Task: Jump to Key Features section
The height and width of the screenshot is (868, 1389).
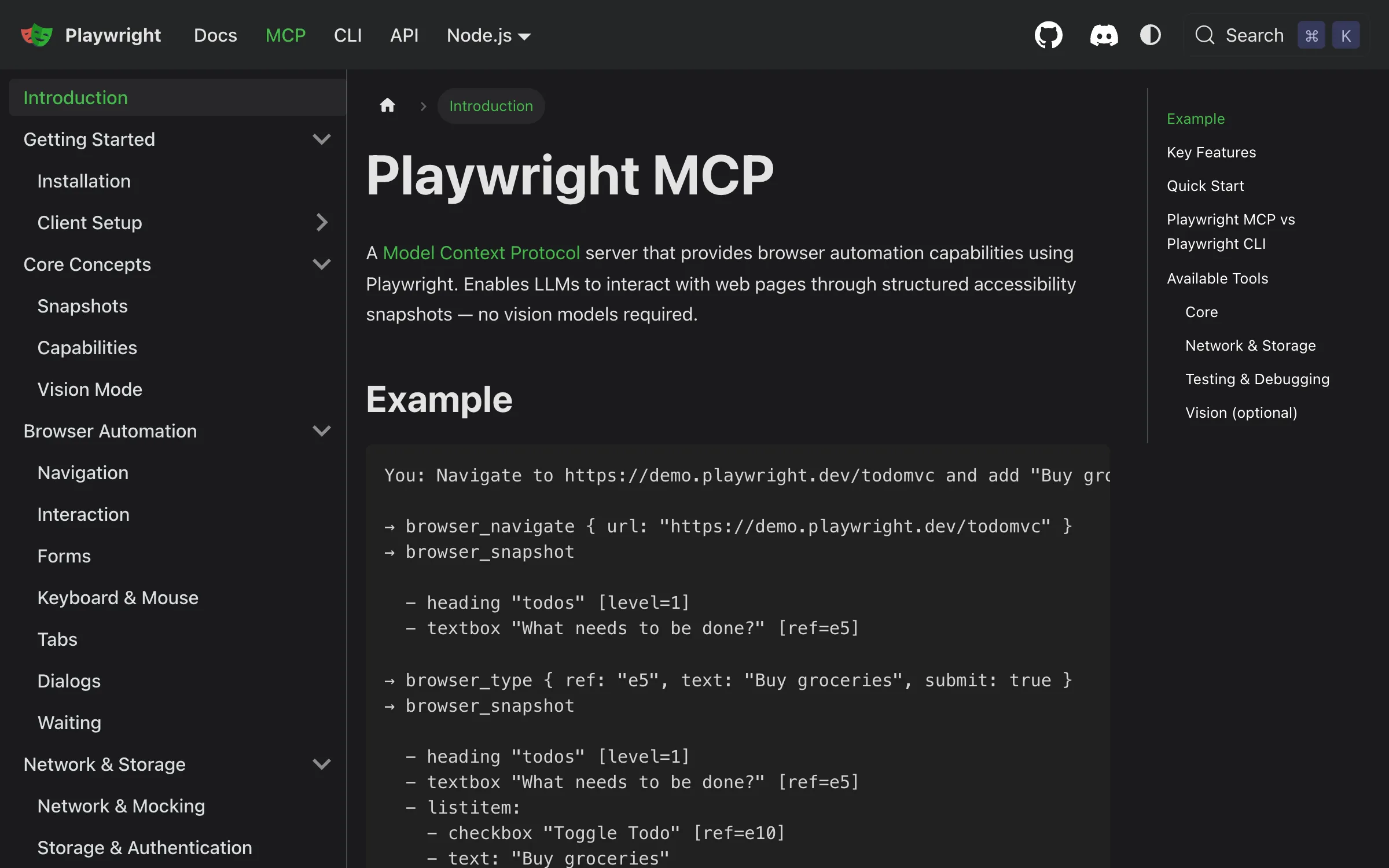Action: pyautogui.click(x=1211, y=152)
